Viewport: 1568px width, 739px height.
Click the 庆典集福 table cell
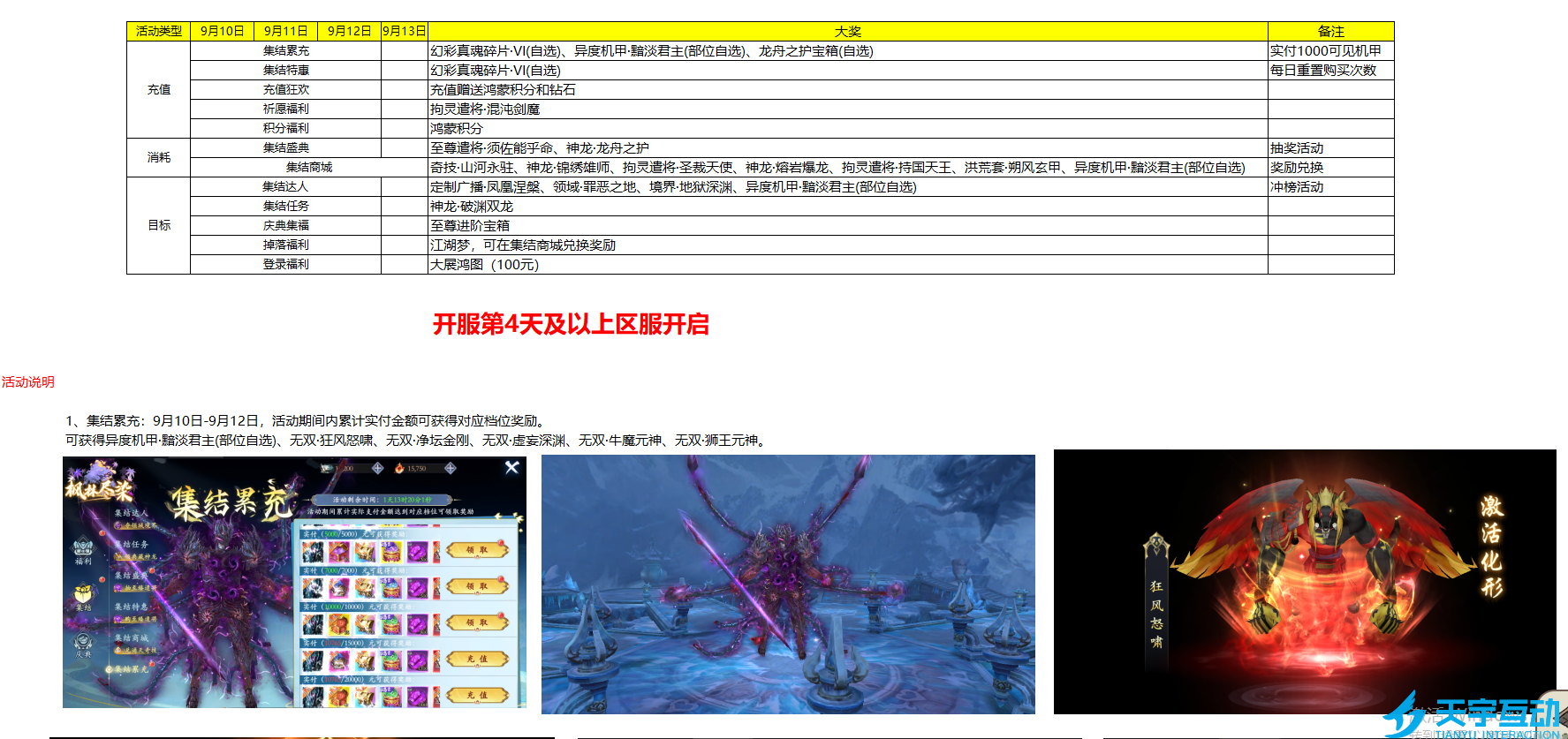click(286, 225)
